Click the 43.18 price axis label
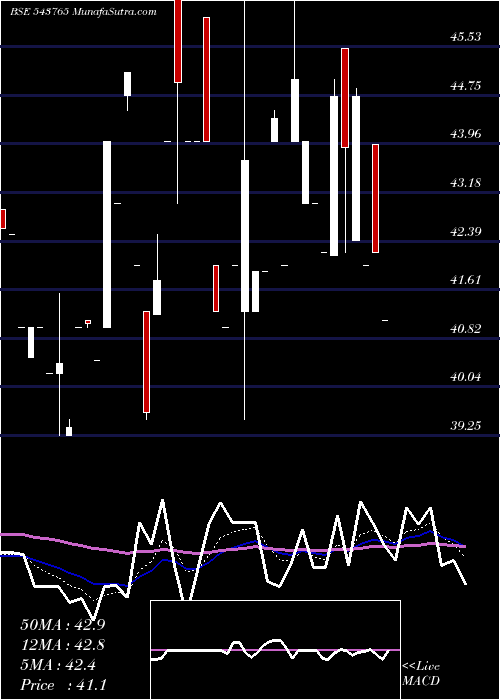 click(466, 183)
